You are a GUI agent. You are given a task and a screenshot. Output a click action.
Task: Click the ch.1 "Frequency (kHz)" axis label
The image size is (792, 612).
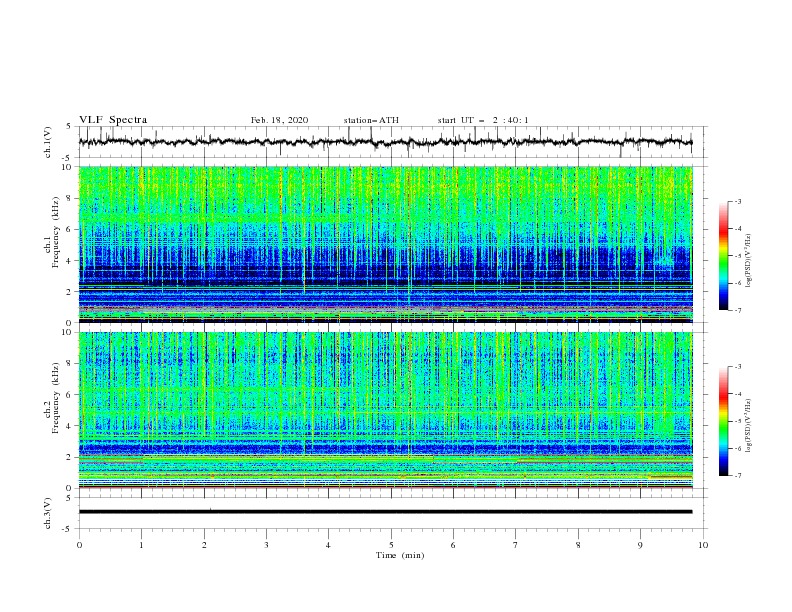tap(55, 233)
